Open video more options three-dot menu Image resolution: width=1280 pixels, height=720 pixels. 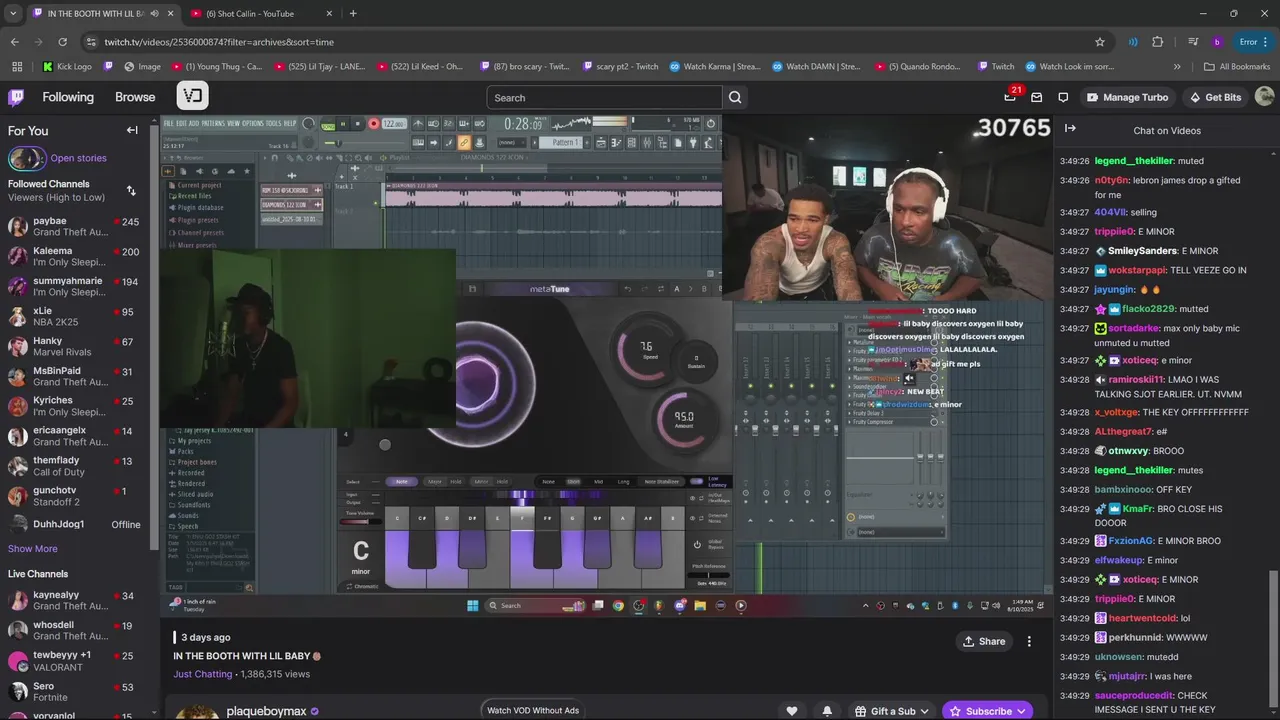point(1029,641)
